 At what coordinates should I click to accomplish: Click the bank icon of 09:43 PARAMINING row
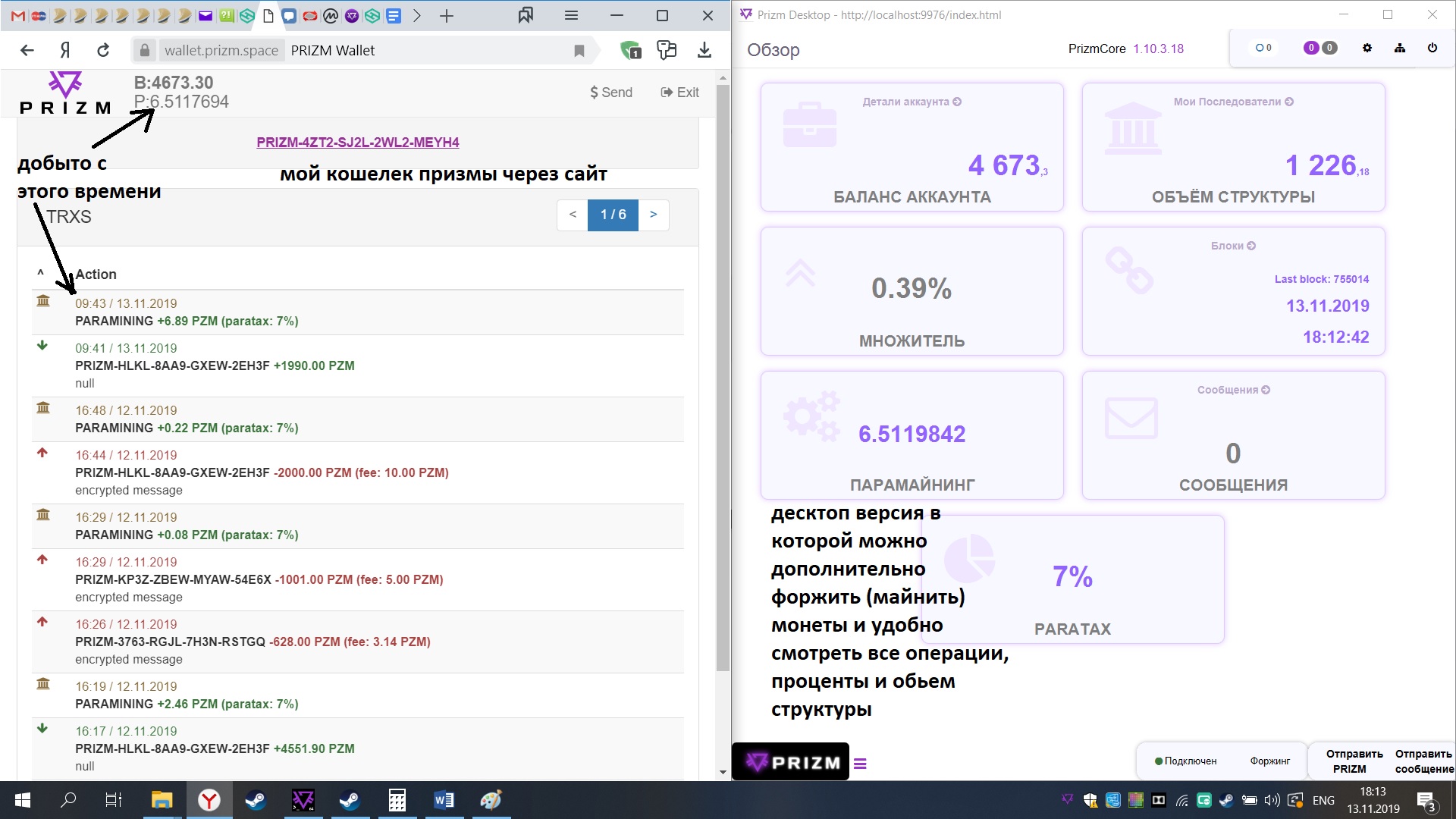tap(43, 301)
